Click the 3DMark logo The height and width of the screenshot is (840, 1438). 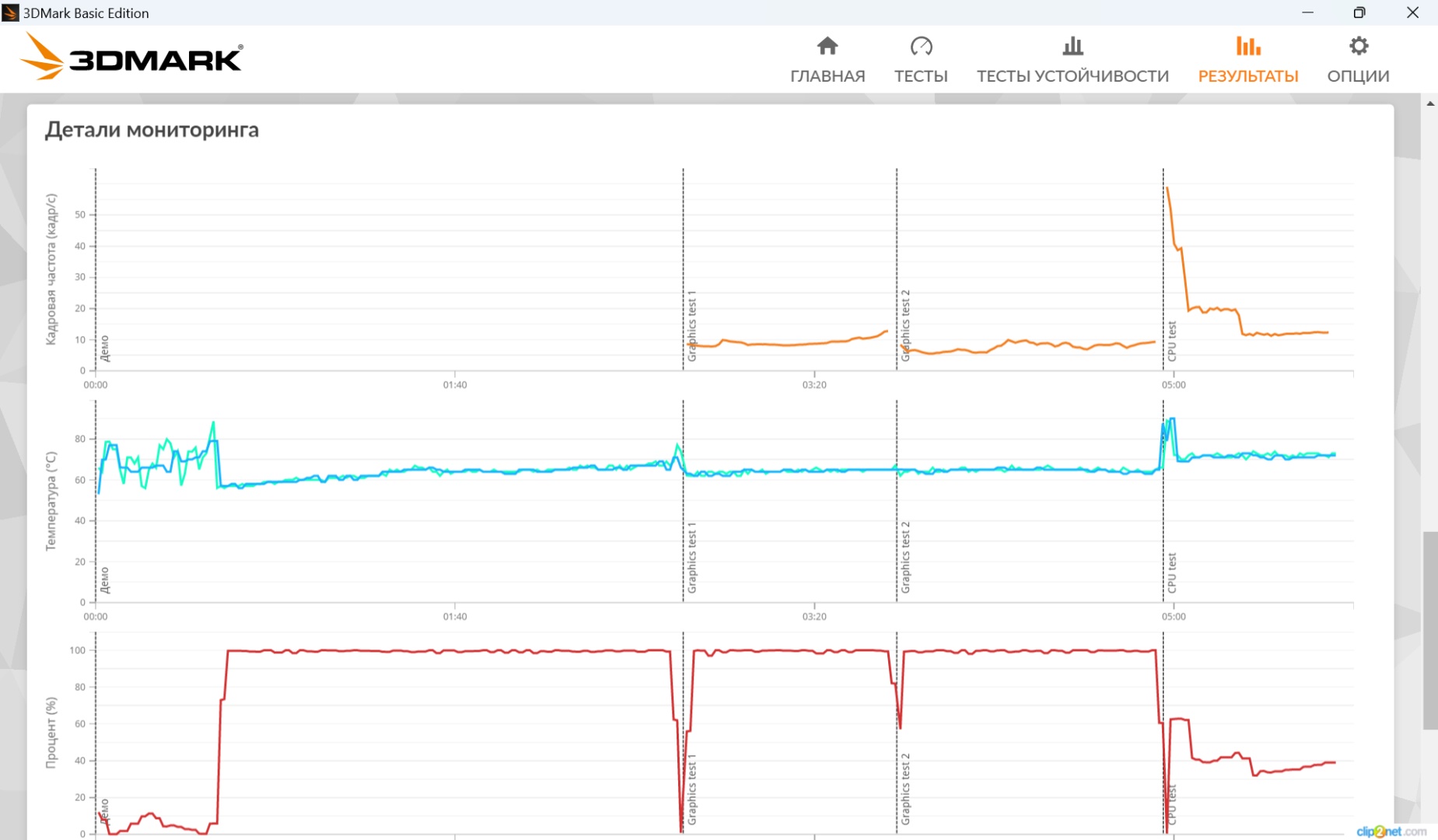coord(131,56)
